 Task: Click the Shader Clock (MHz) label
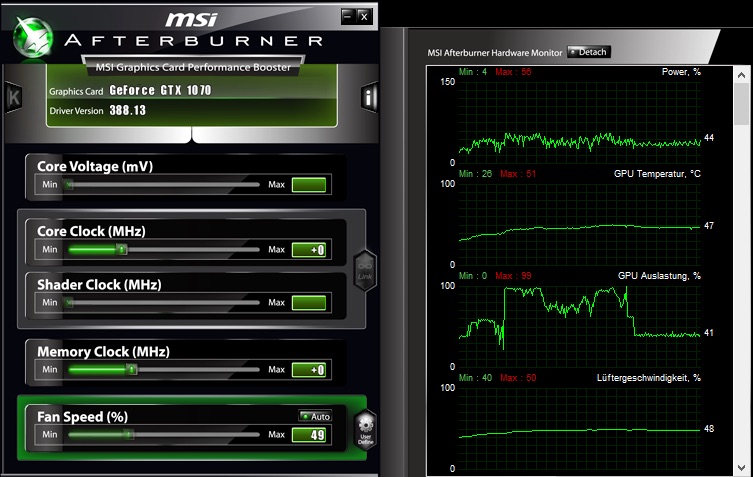point(99,284)
